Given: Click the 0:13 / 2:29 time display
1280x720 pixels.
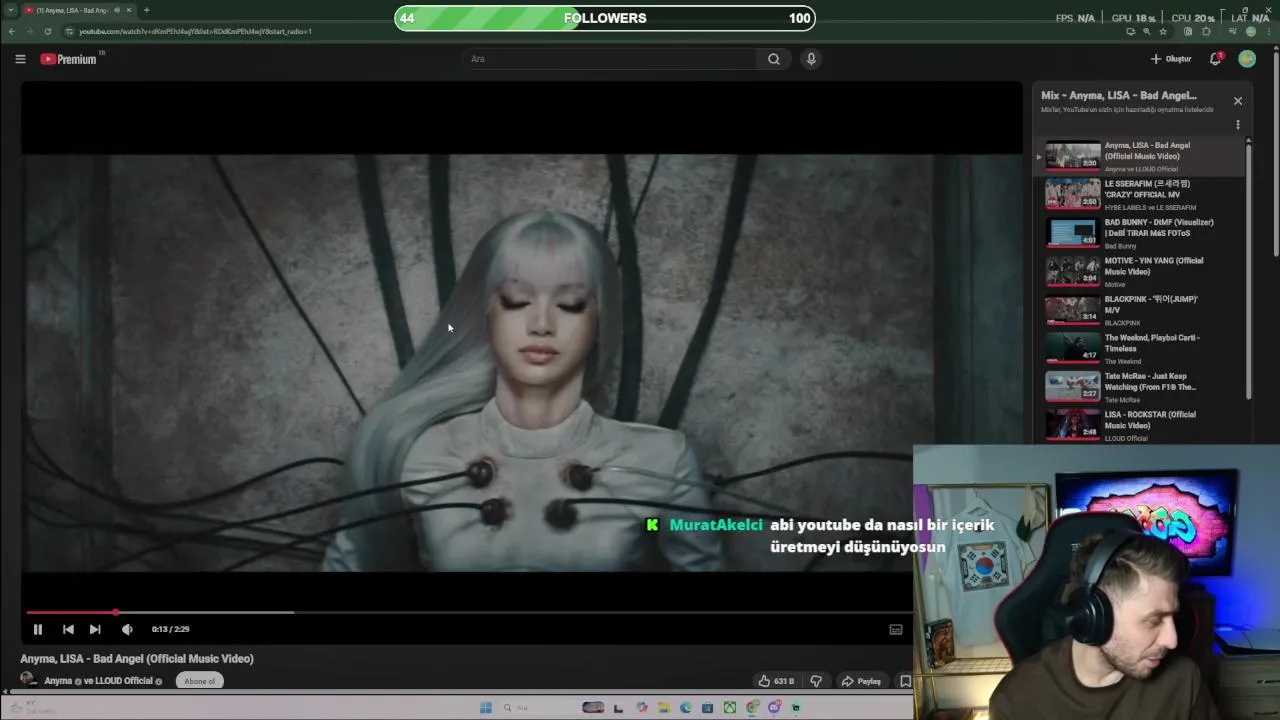Looking at the screenshot, I should click(x=170, y=629).
